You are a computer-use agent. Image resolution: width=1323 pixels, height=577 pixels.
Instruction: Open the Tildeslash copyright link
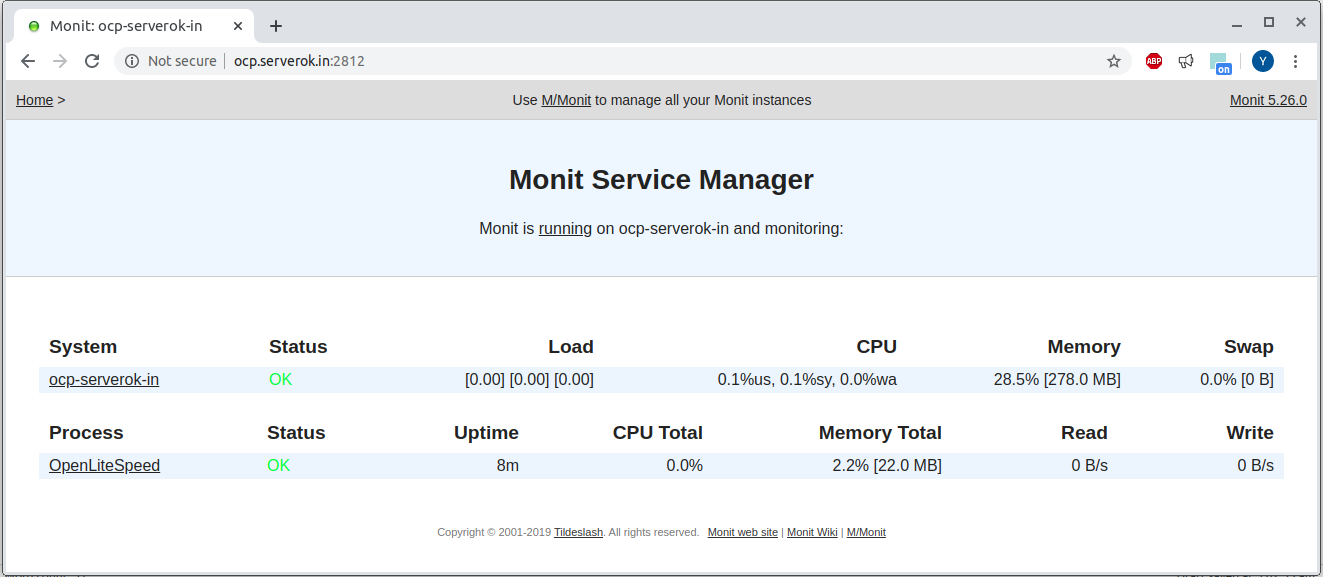578,532
